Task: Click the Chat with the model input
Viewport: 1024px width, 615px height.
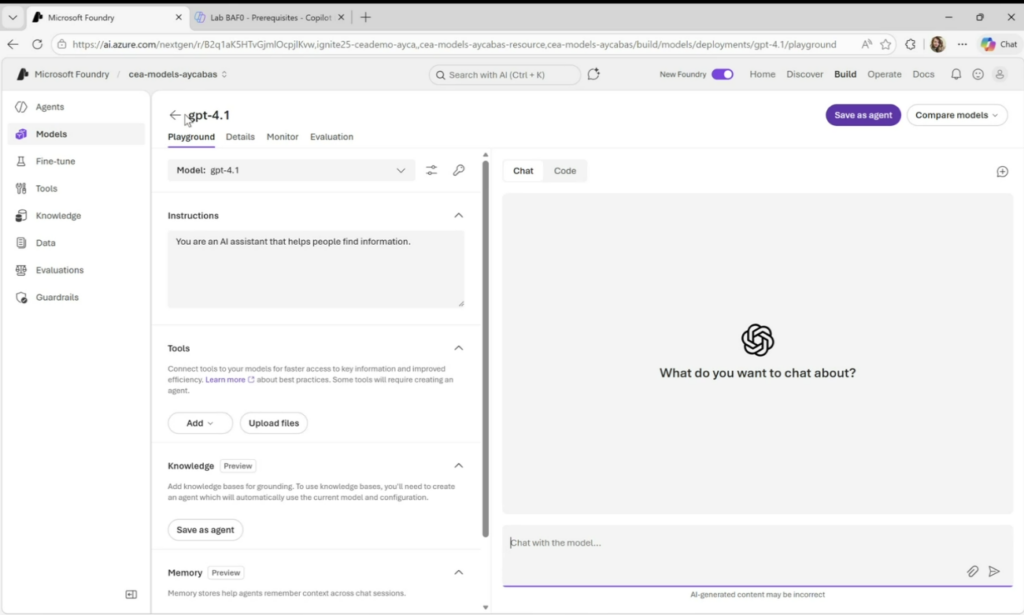Action: pos(730,543)
